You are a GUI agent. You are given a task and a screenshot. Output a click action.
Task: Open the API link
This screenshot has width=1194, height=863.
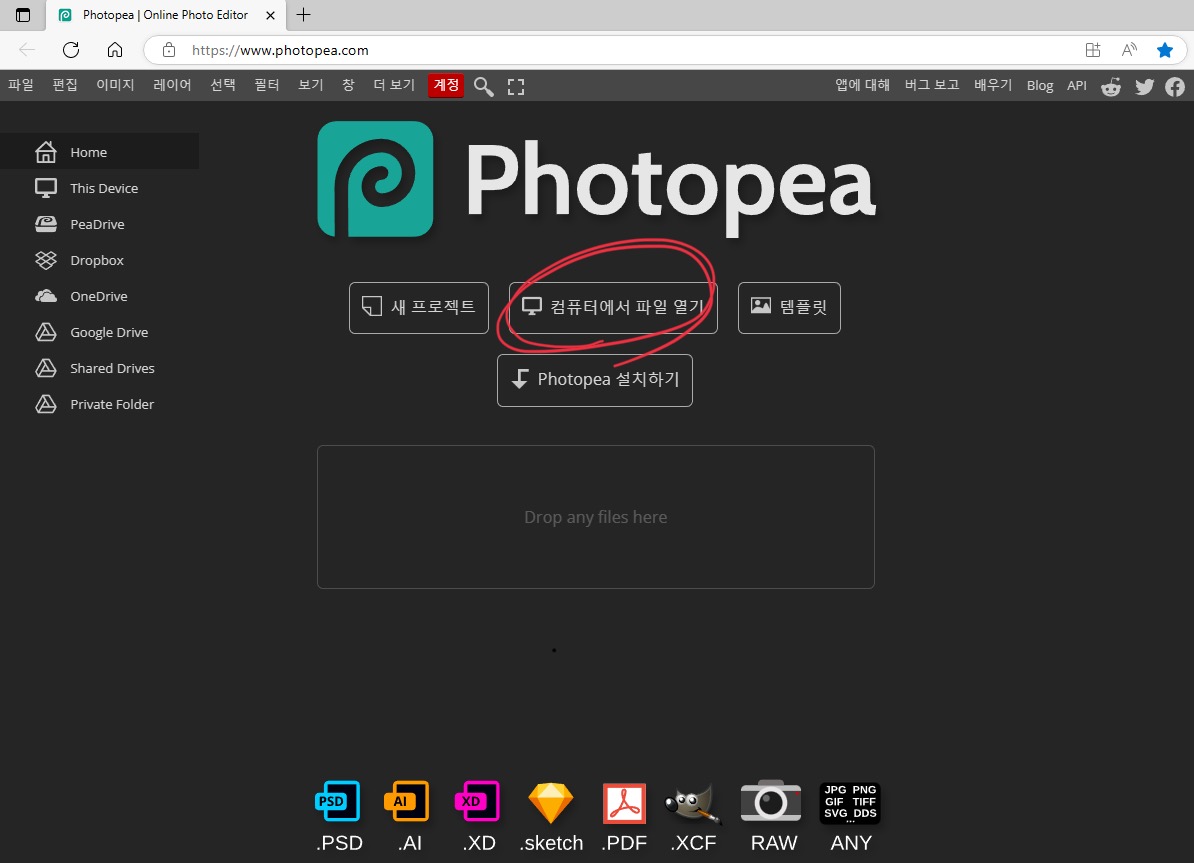coord(1077,85)
